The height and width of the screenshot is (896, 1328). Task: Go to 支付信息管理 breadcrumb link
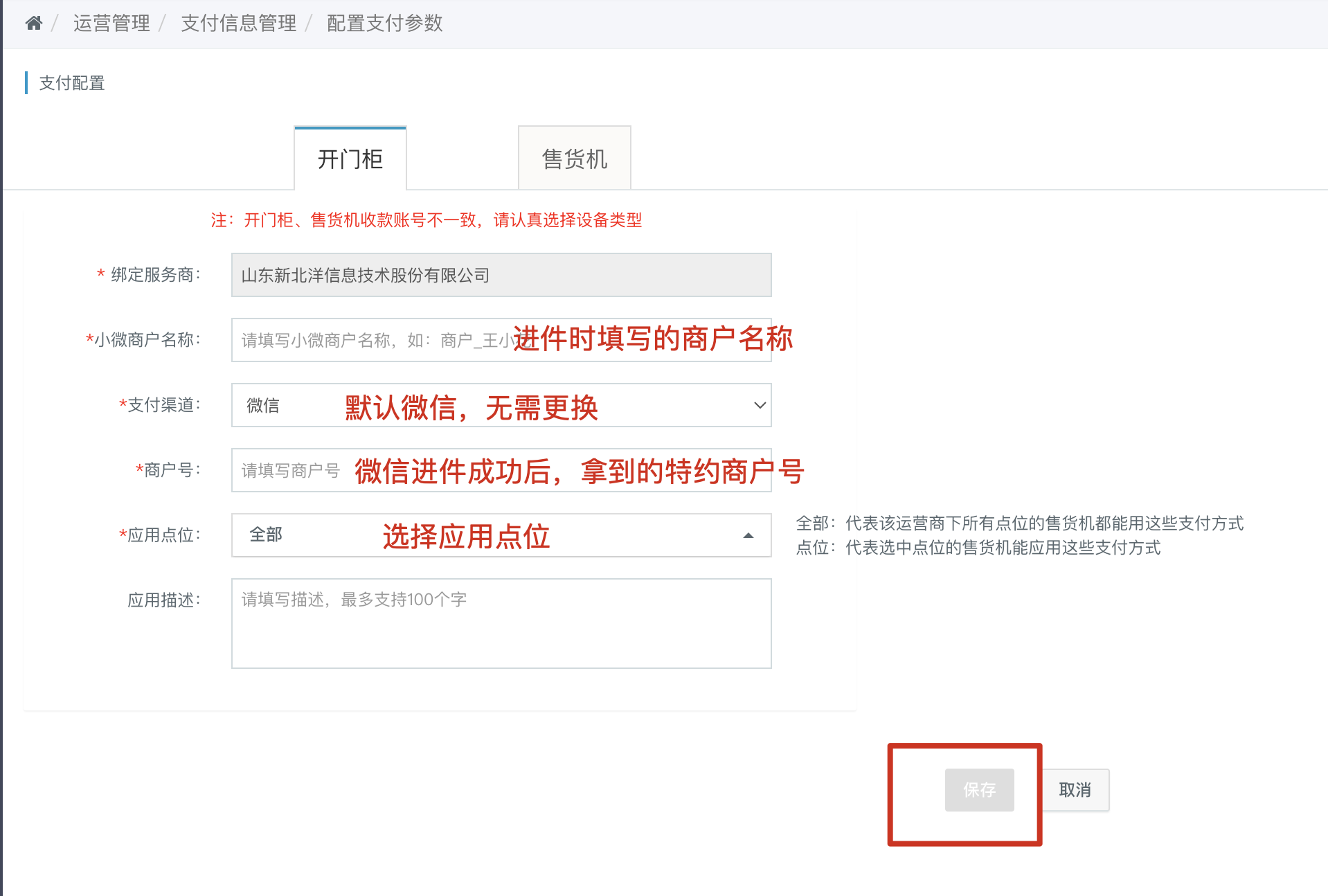[x=239, y=24]
